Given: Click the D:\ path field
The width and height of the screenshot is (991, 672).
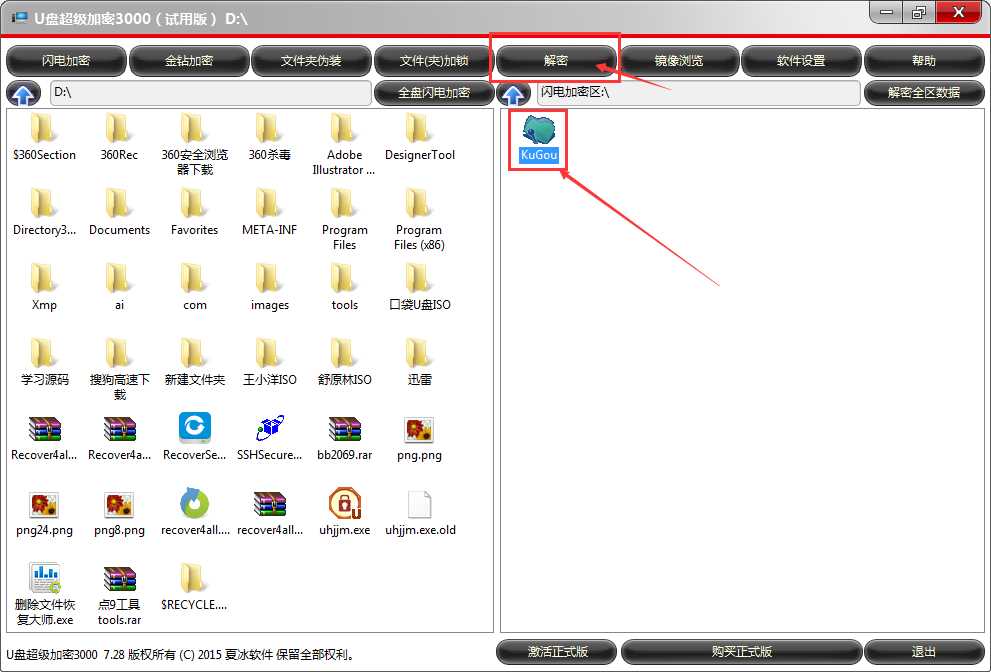Looking at the screenshot, I should 210,93.
